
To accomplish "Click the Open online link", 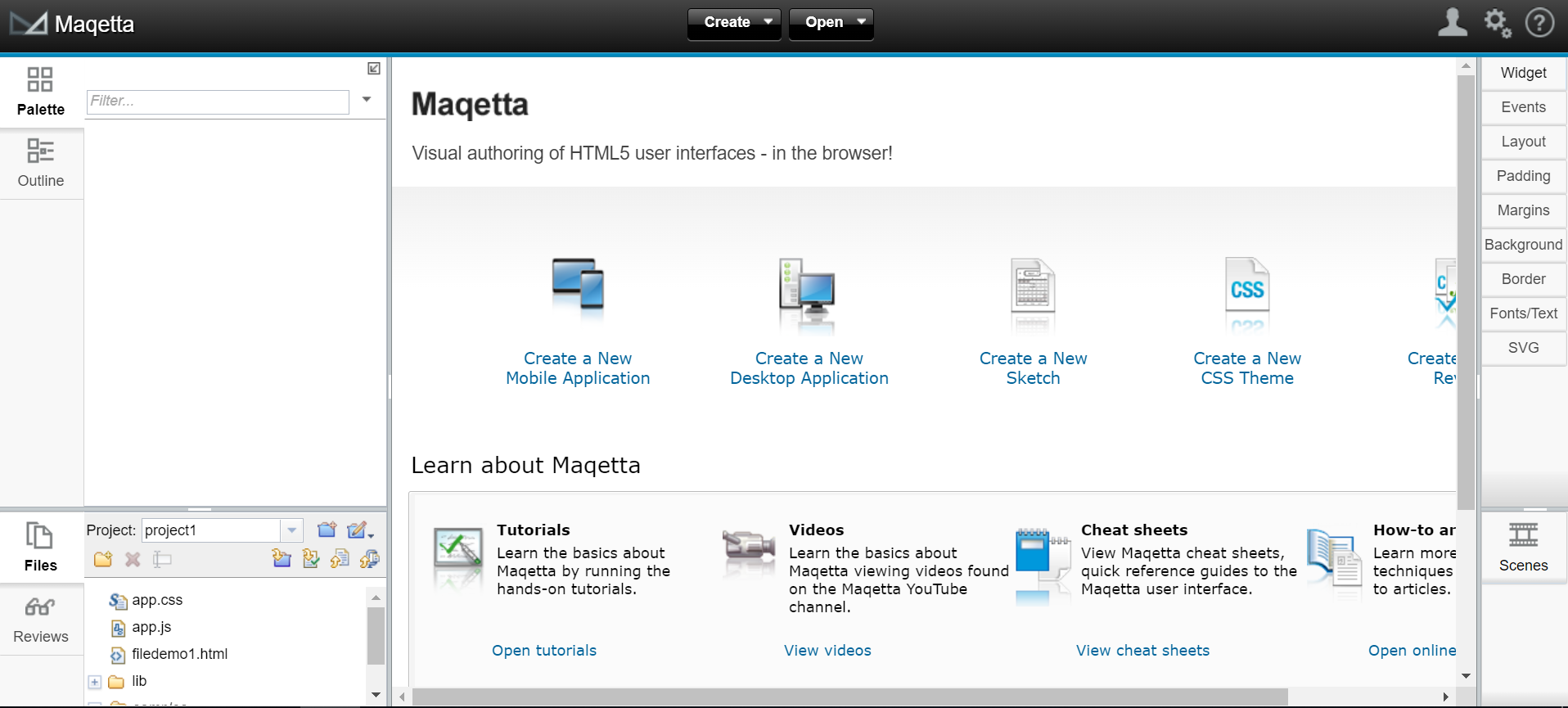I will [x=1412, y=651].
